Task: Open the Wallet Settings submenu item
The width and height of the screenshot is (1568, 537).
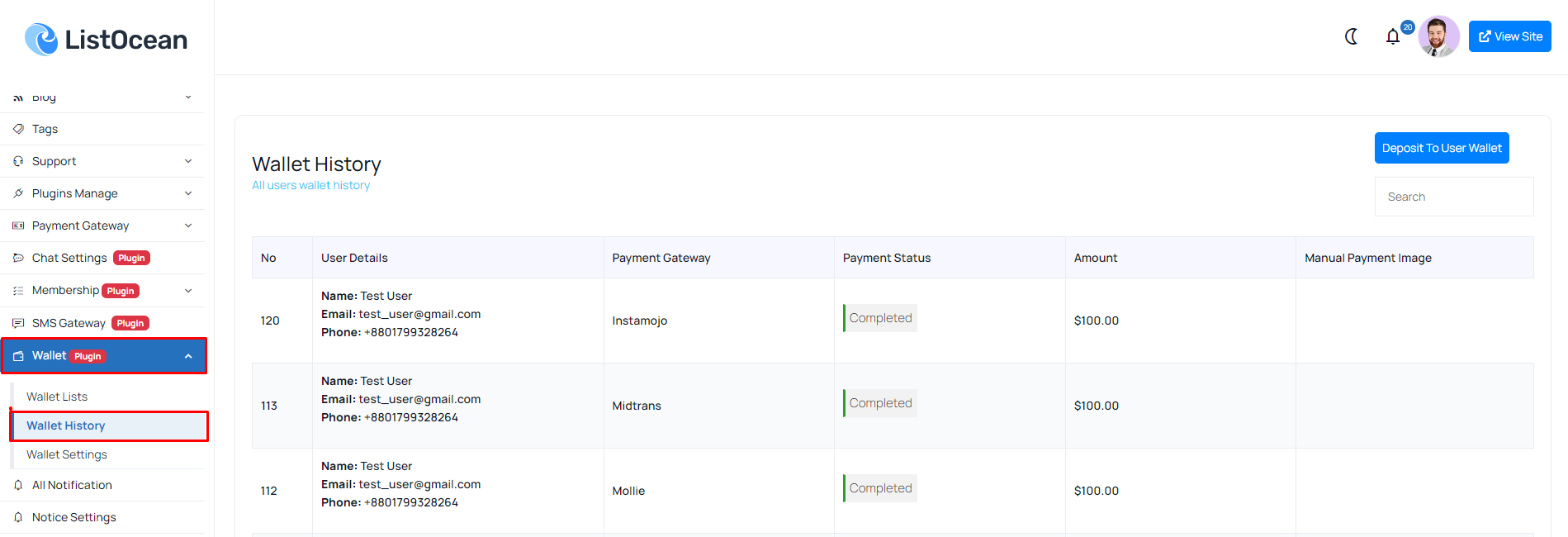Action: [67, 454]
